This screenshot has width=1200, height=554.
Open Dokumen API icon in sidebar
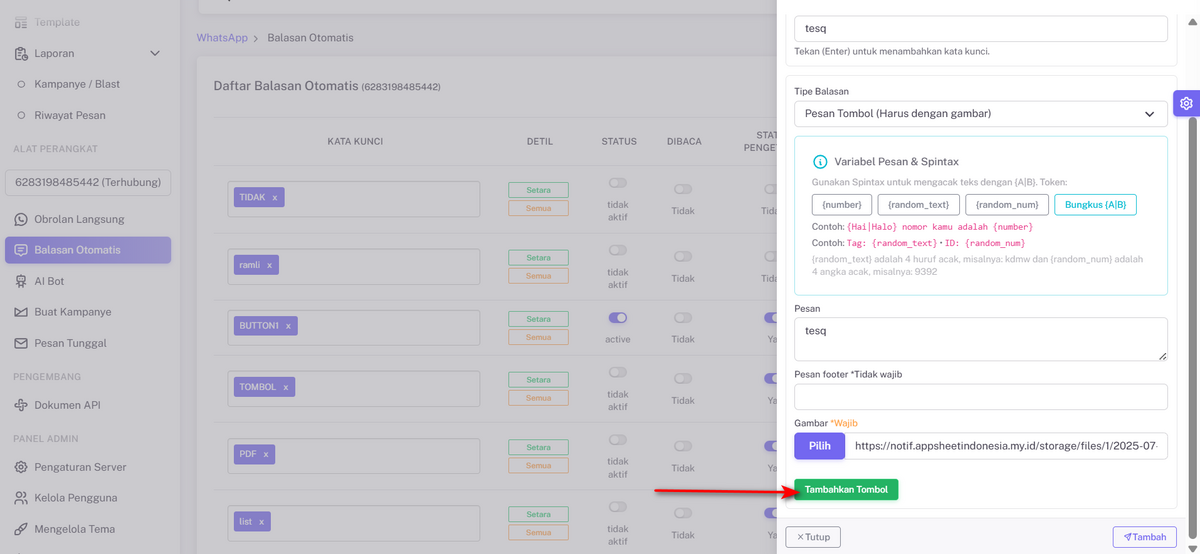[21, 405]
